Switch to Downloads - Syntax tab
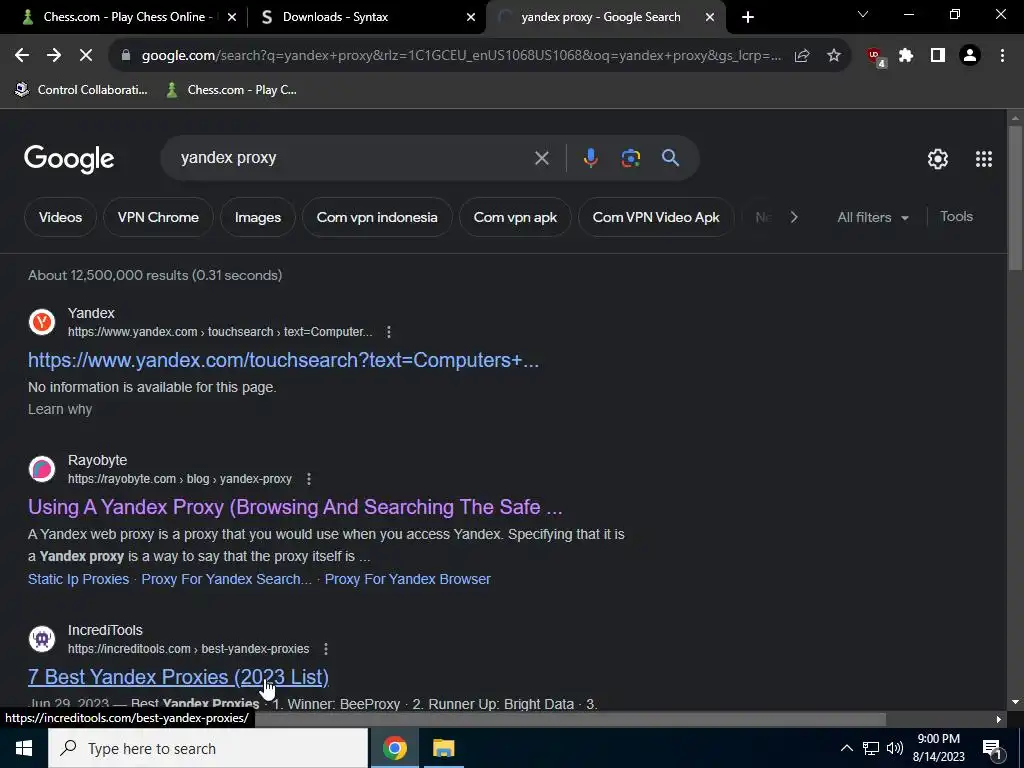 click(x=333, y=17)
